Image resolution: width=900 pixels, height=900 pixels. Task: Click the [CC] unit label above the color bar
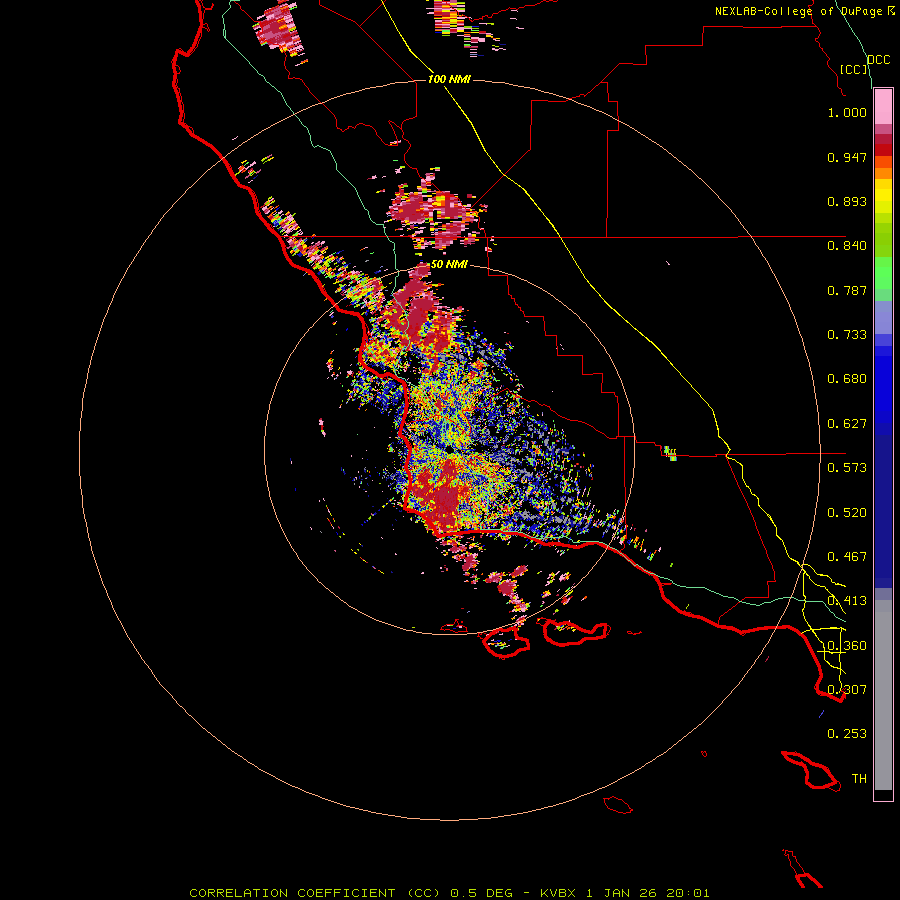(x=854, y=69)
